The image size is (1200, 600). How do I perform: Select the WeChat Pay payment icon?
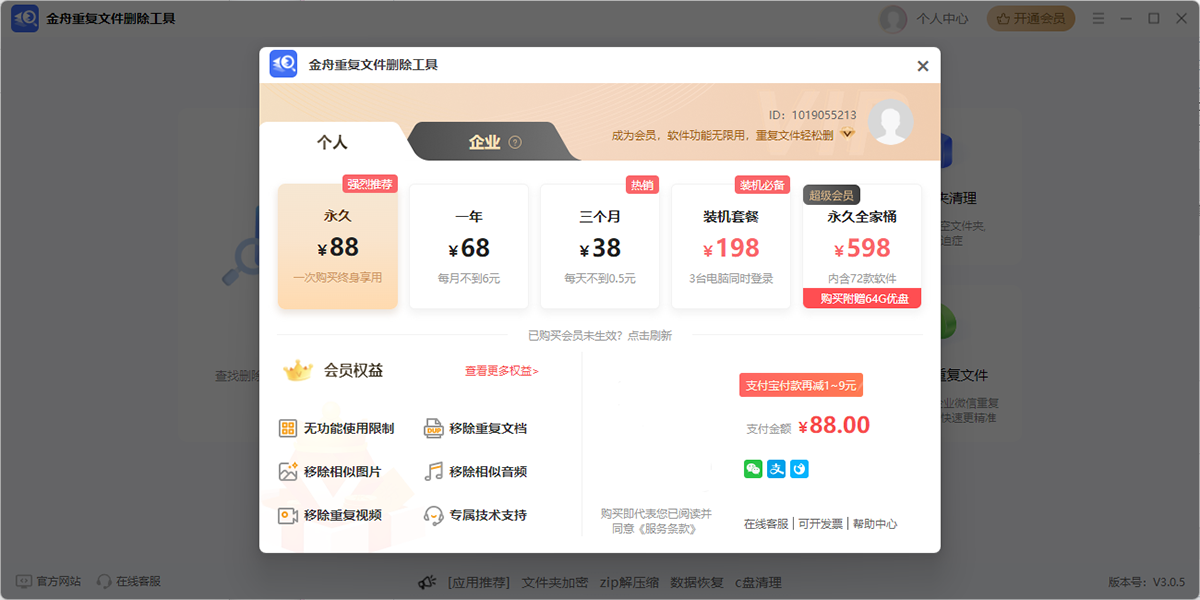(752, 468)
